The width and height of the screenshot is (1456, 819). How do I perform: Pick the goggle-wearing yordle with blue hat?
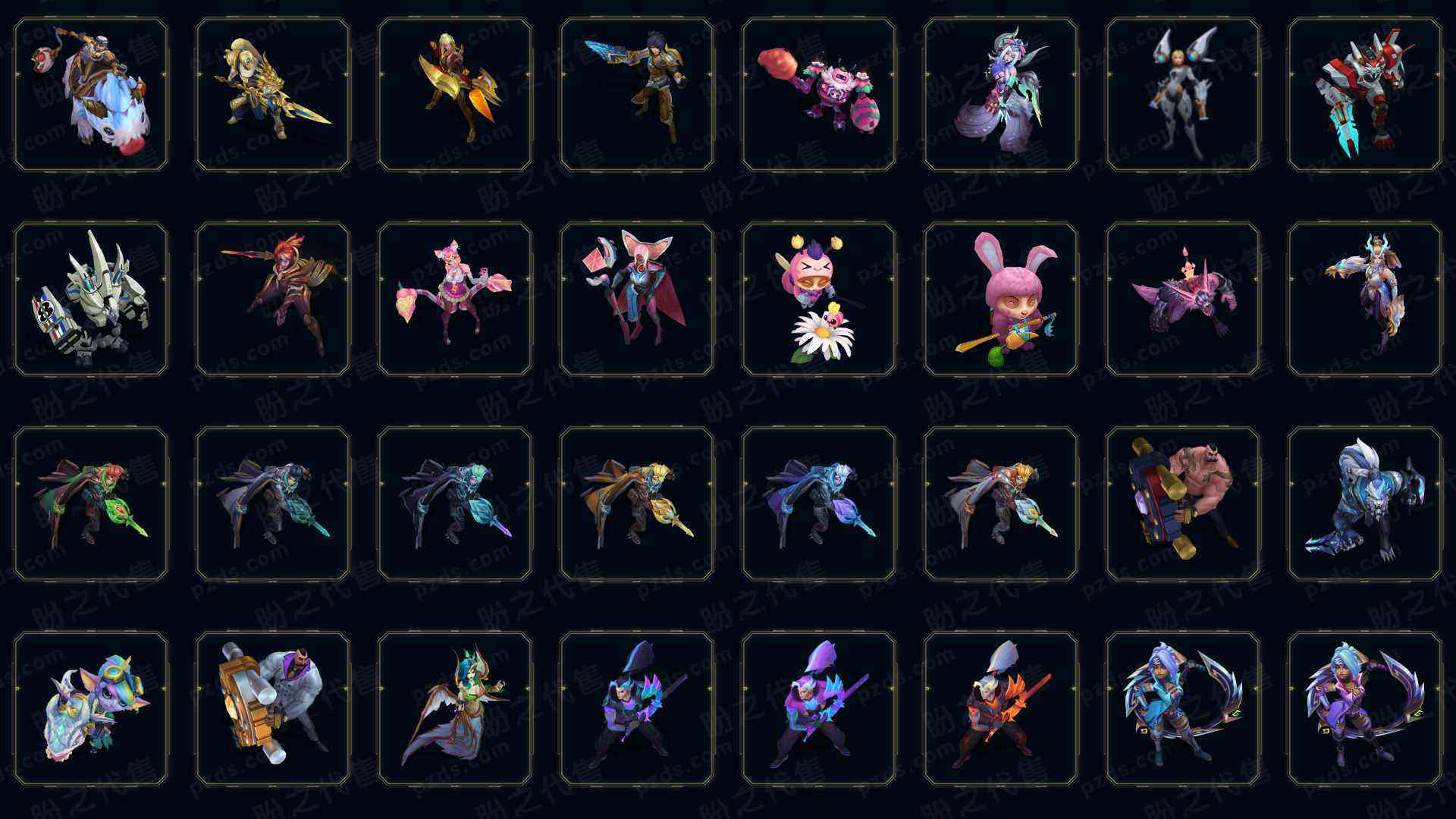[91, 708]
